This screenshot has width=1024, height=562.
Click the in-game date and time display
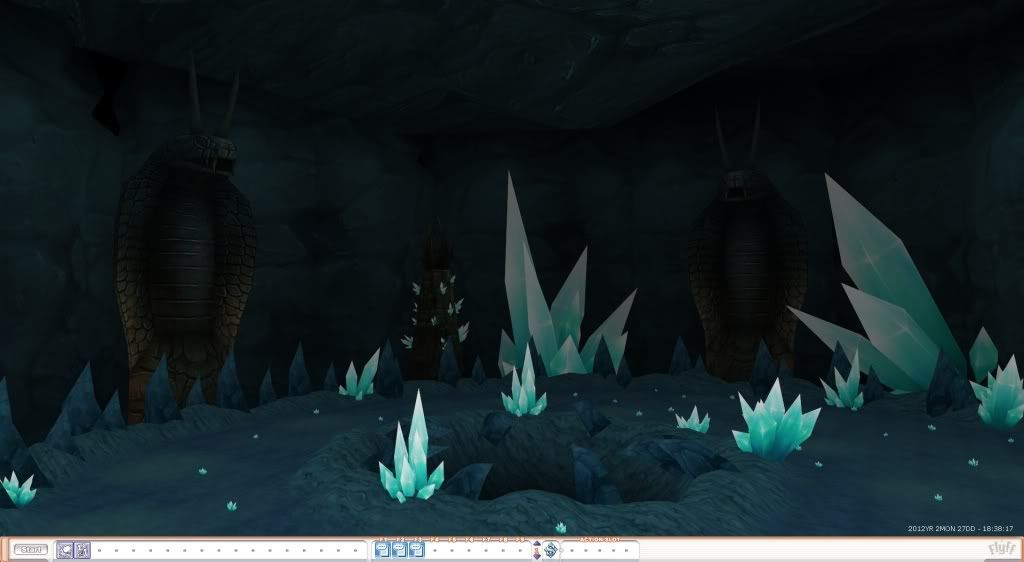point(960,528)
